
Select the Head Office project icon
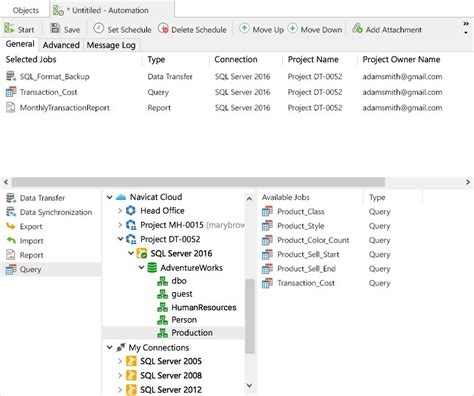pos(131,211)
